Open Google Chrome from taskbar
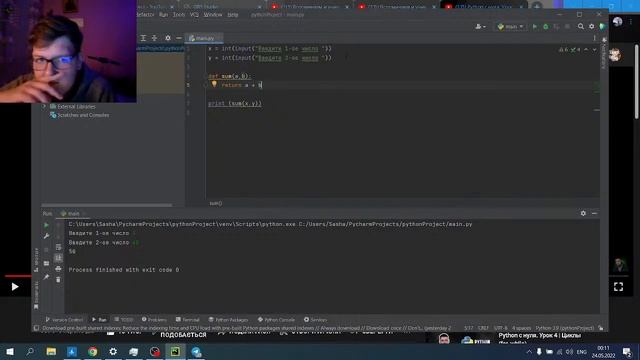 [93, 351]
